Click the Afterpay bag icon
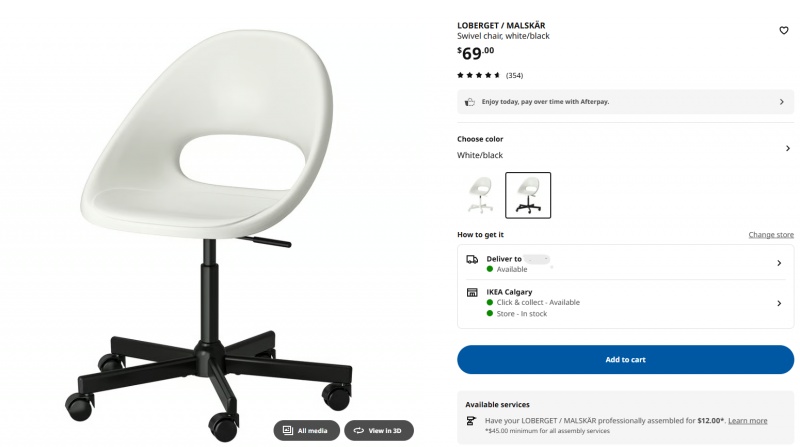 pyautogui.click(x=470, y=102)
